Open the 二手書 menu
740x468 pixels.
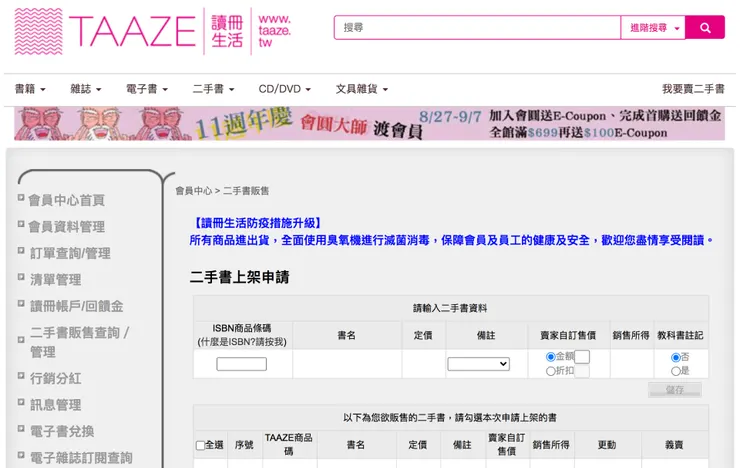tap(213, 89)
